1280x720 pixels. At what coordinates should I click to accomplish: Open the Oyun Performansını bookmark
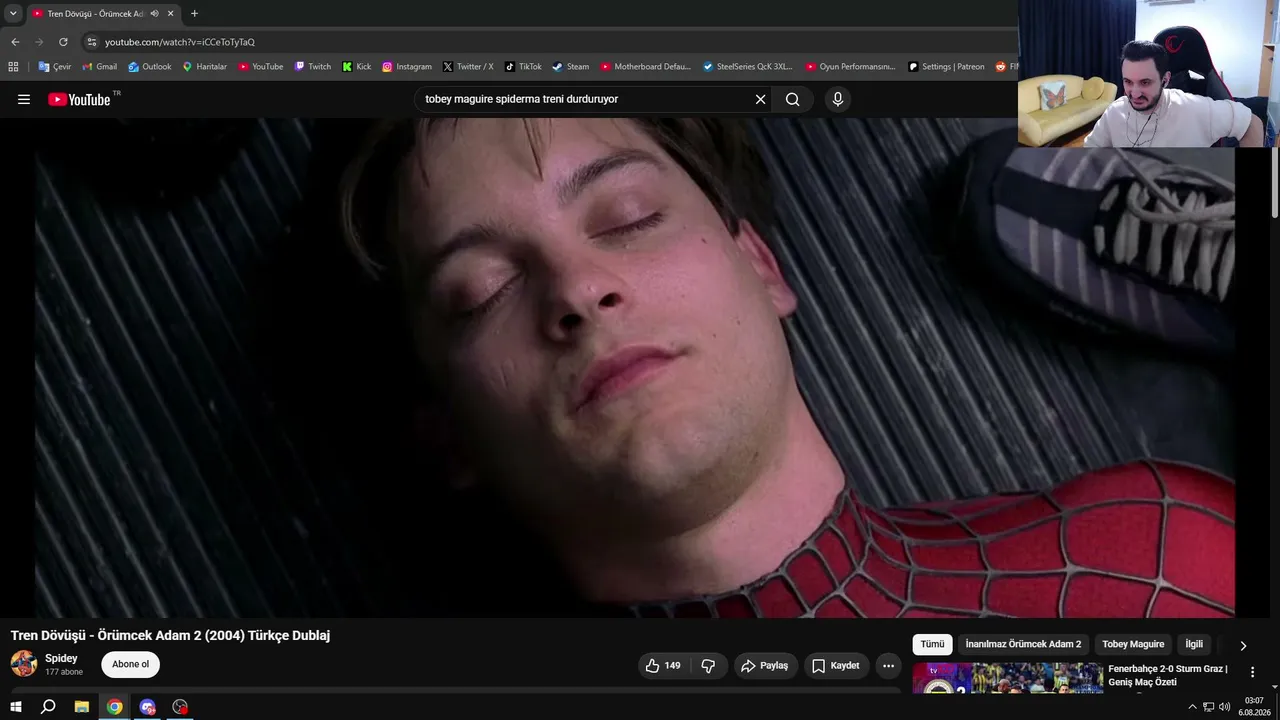(850, 67)
